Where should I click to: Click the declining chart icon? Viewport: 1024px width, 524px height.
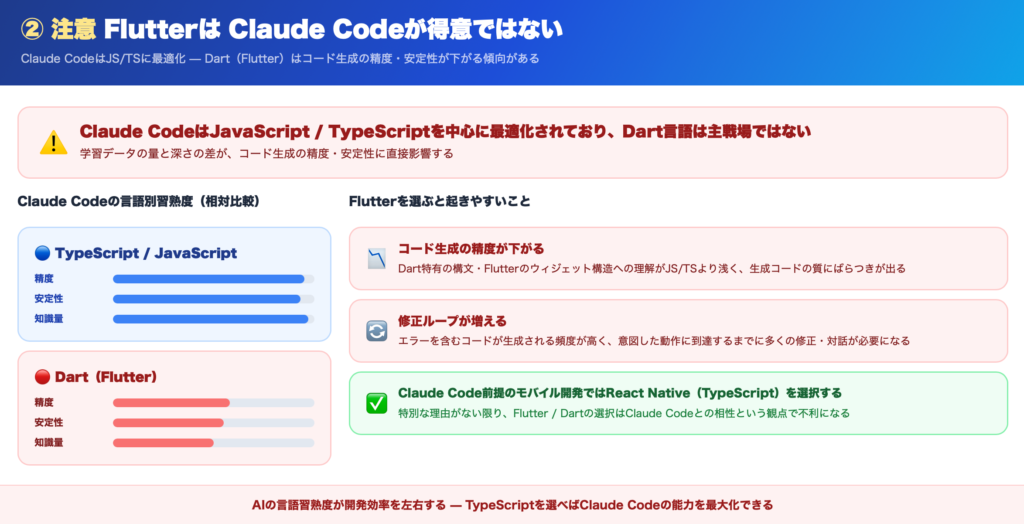(x=376, y=258)
